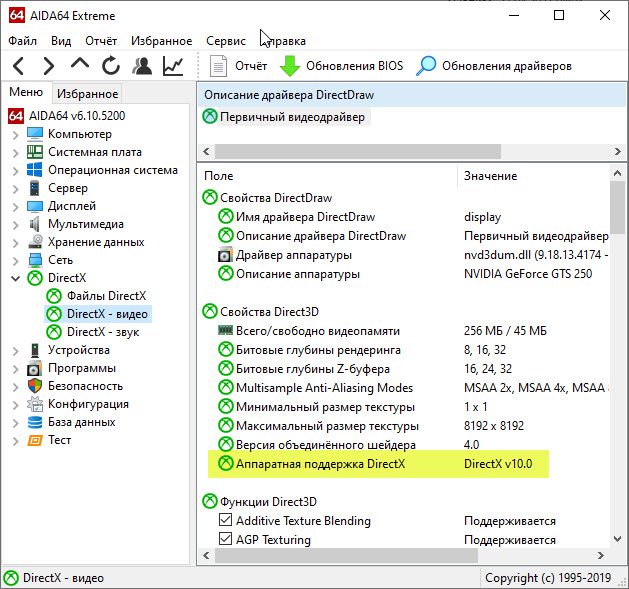Expand the Дисплей tree branch
This screenshot has height=589, width=629.
pos(15,207)
